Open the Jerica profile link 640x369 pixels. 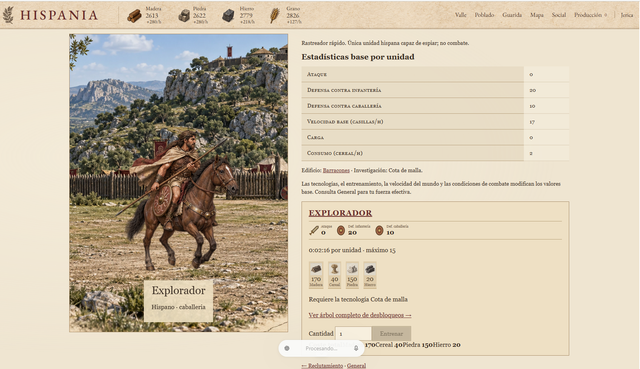click(x=627, y=15)
